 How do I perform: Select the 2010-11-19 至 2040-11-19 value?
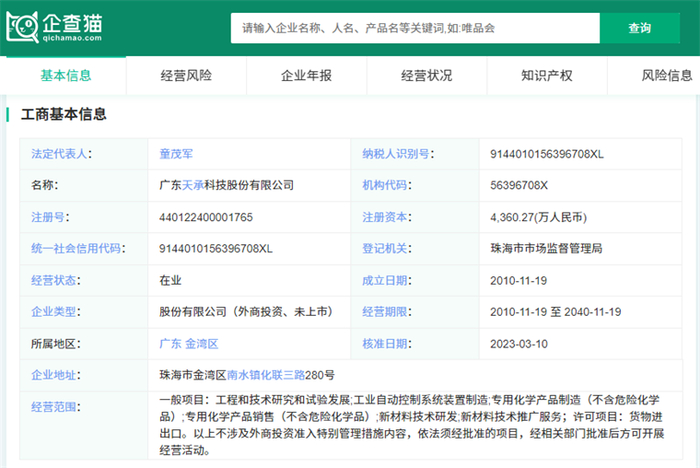555,312
